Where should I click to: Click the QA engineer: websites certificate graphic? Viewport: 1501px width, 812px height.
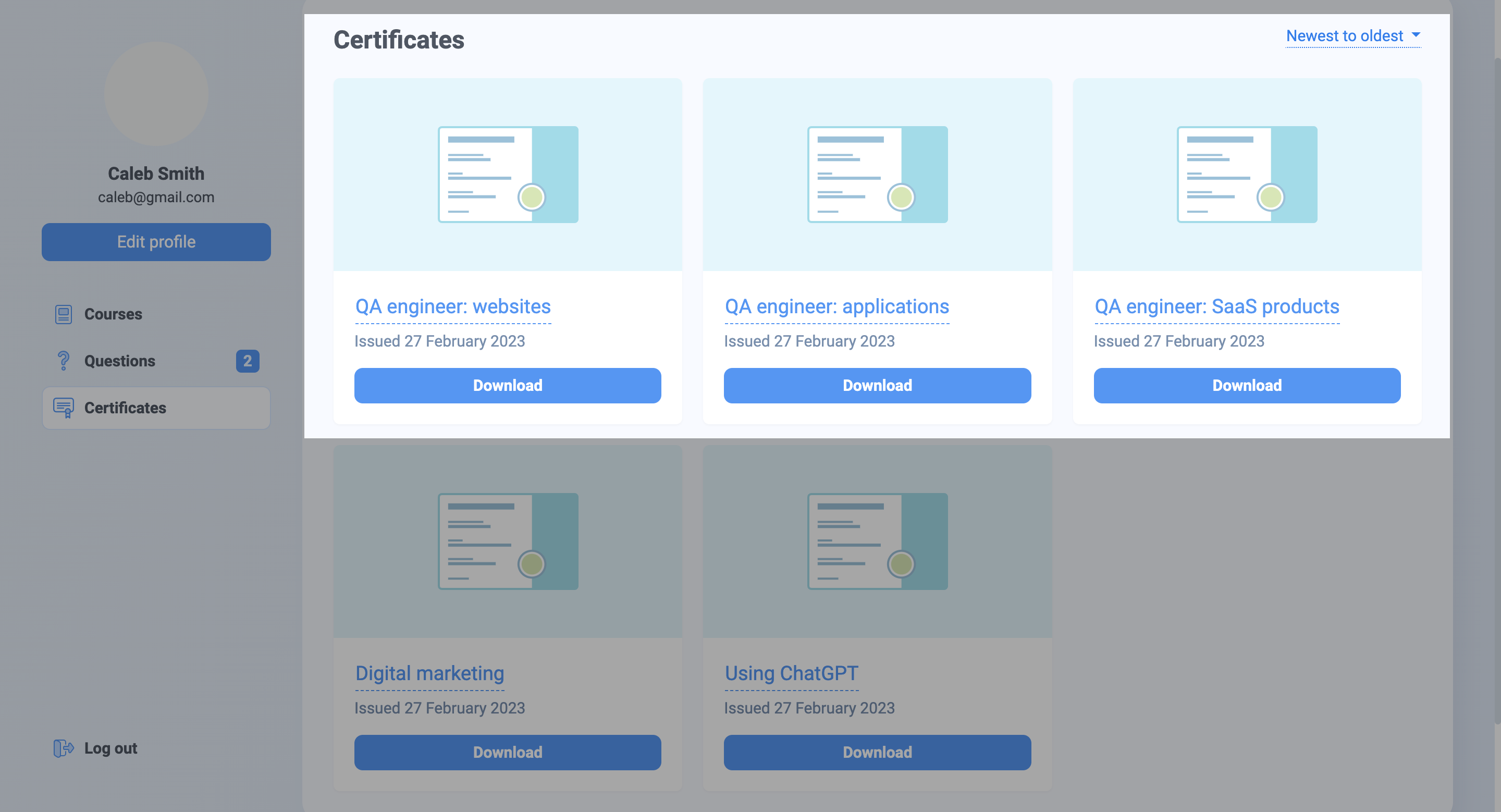pos(507,174)
